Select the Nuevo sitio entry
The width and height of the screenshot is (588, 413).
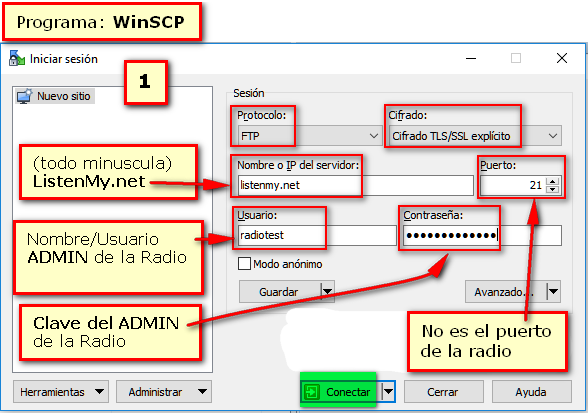tap(55, 96)
